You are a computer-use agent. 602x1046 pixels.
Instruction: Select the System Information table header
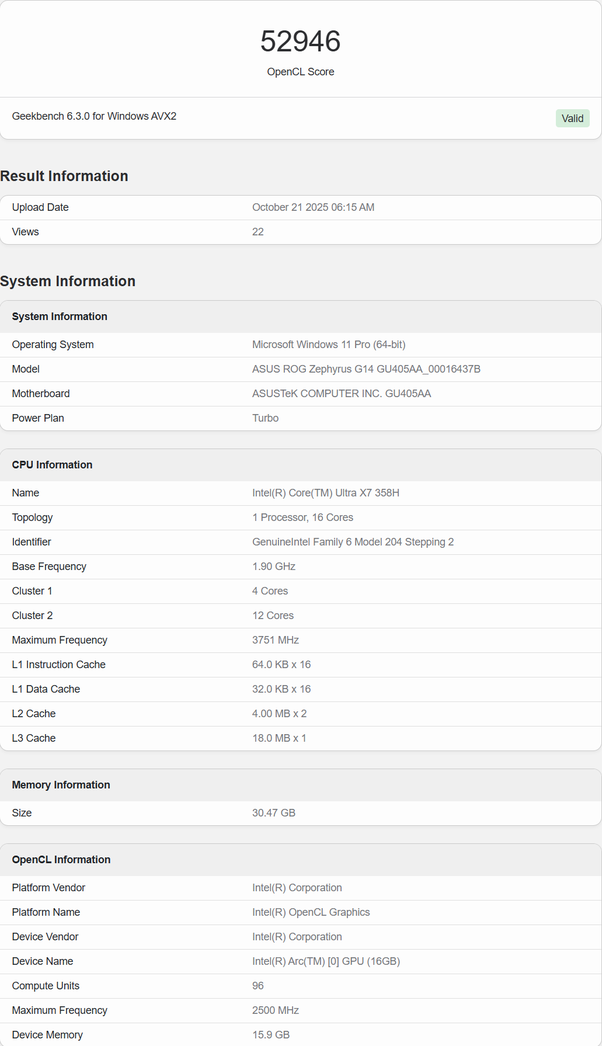[59, 317]
